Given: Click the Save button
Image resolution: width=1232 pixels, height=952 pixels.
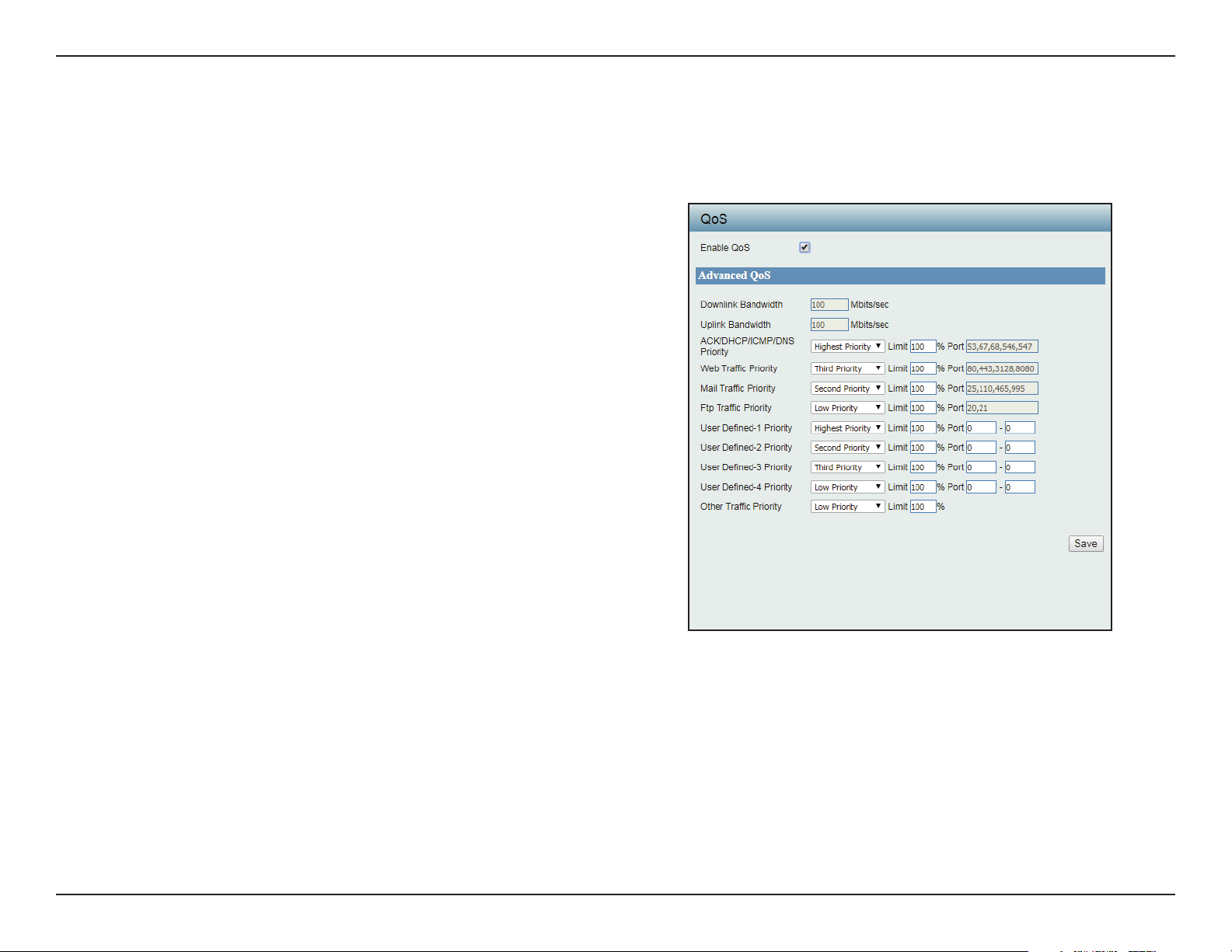Looking at the screenshot, I should point(1086,544).
